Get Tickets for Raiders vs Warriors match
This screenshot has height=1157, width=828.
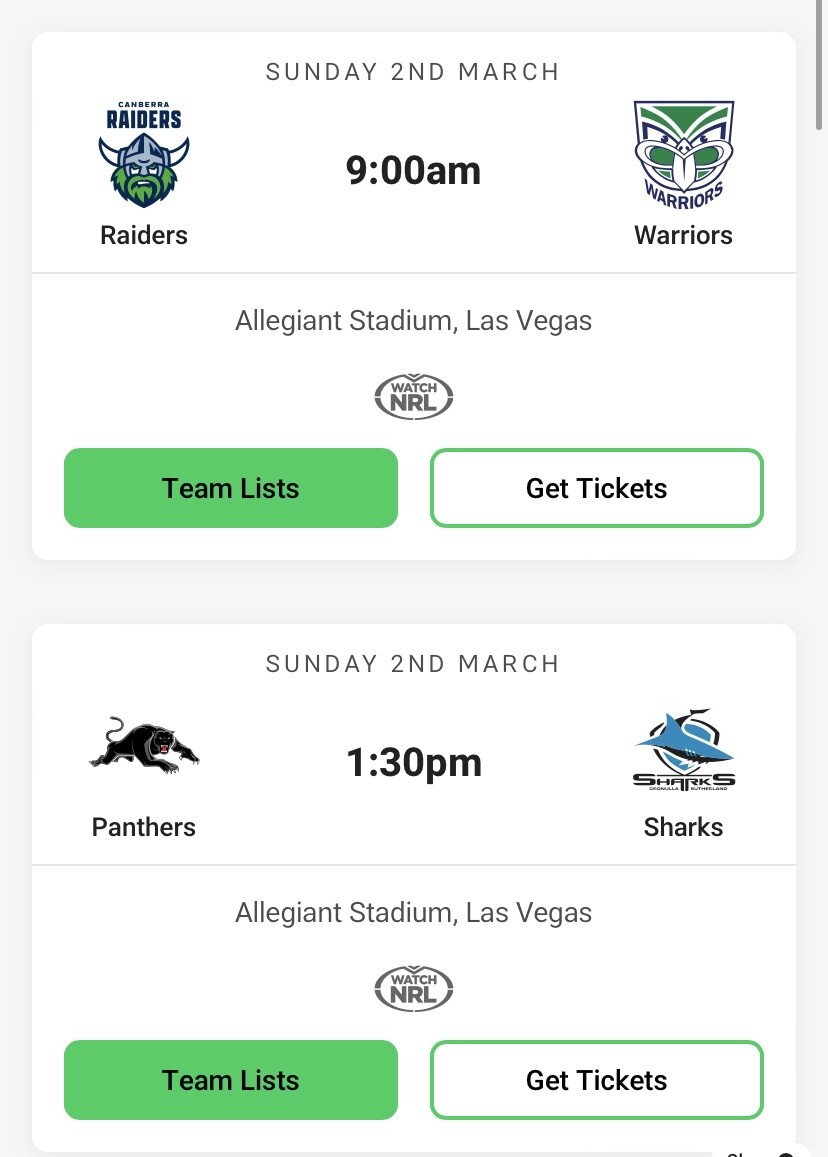[x=597, y=488]
